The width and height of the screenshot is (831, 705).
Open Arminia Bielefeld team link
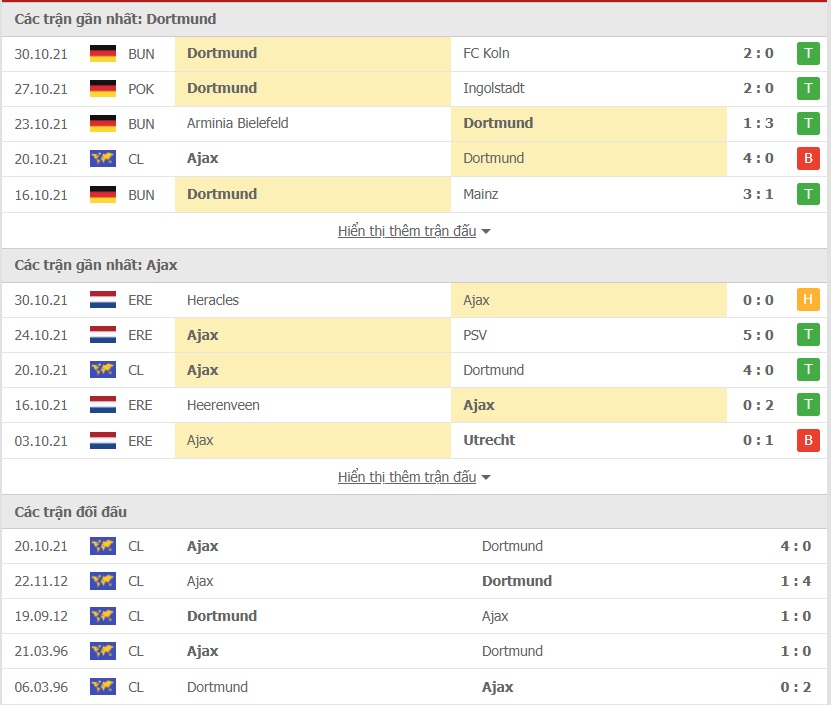click(x=237, y=124)
